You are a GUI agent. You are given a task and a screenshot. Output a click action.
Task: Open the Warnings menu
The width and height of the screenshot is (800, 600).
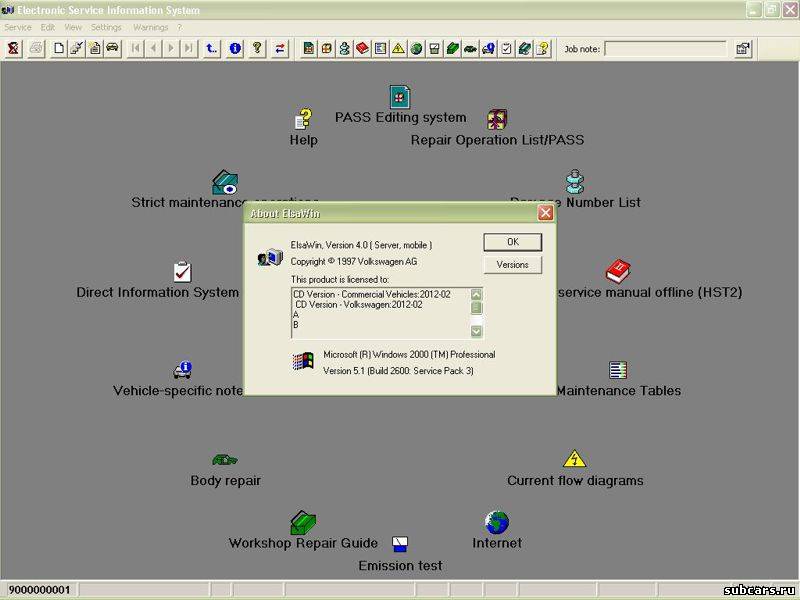tap(151, 27)
